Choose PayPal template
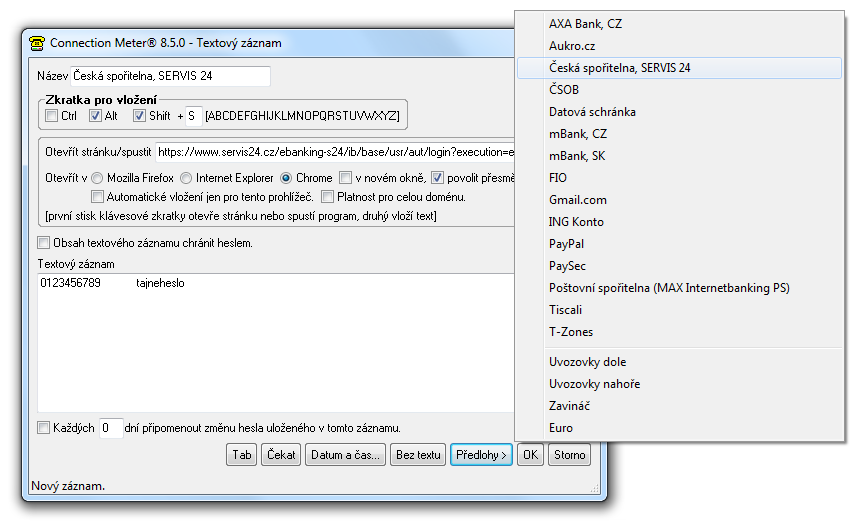Screen dimensions: 862x524 (x=679, y=244)
